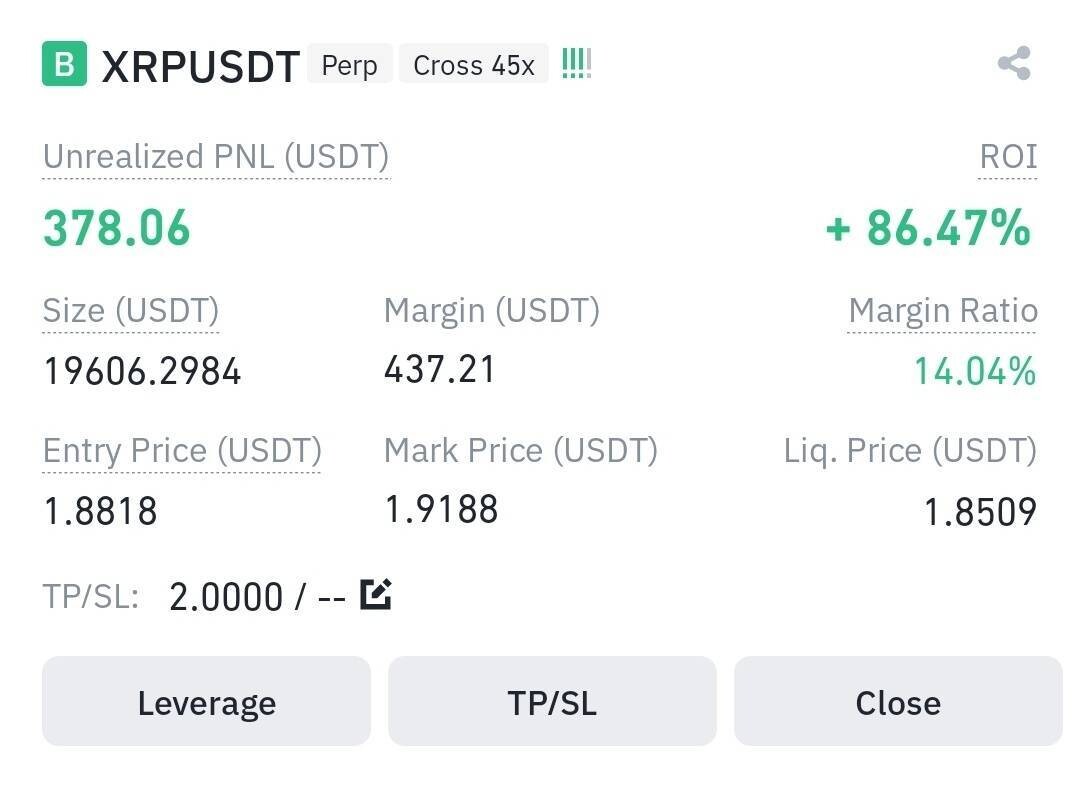This screenshot has width=1080, height=787.
Task: Open the XRPUSDT pair title
Action: [200, 66]
